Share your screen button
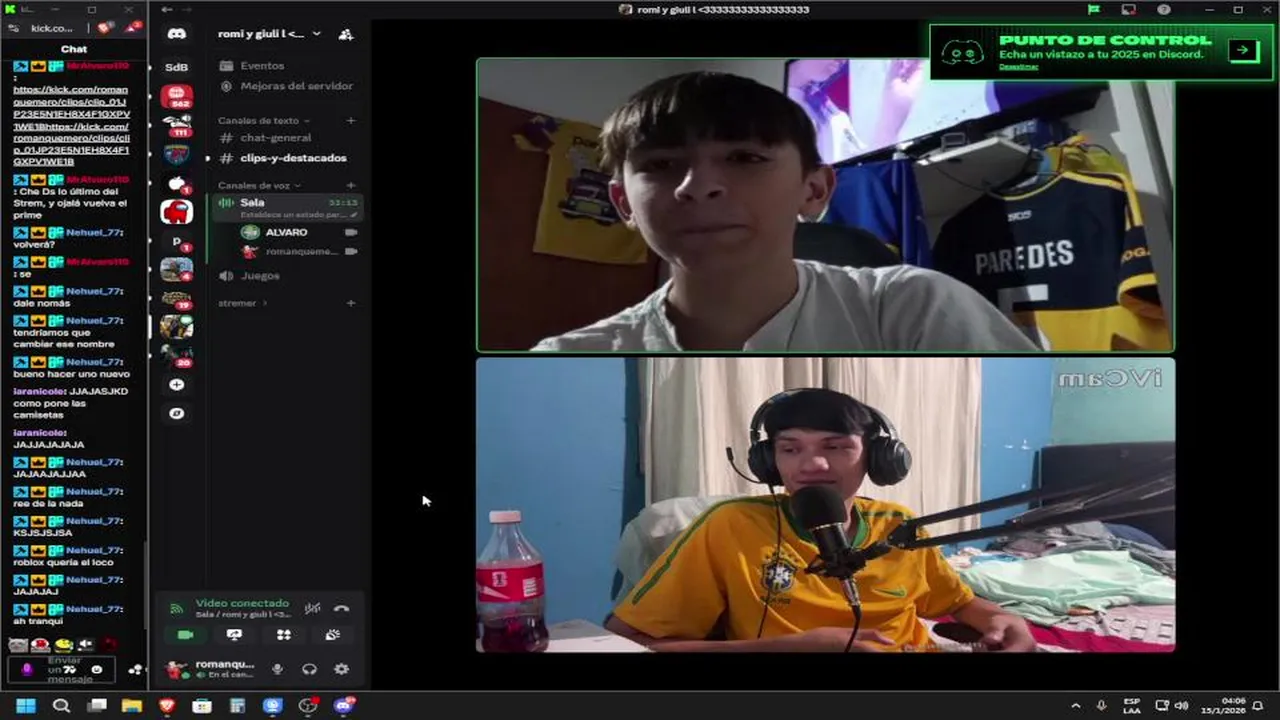The width and height of the screenshot is (1280, 720). tap(234, 635)
